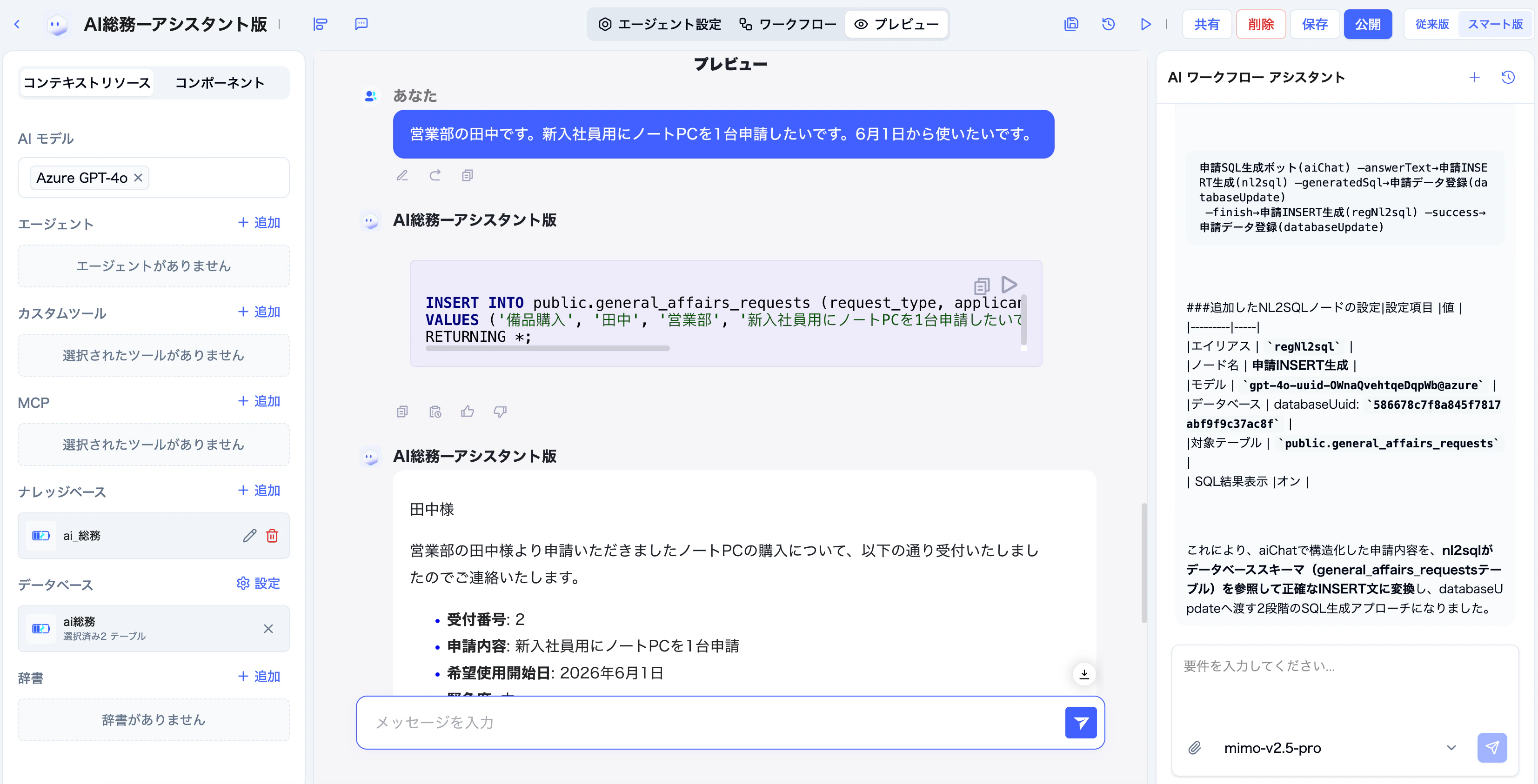Viewport: 1538px width, 784px height.
Task: Jump to latest message with download arrow
Action: 1084,674
